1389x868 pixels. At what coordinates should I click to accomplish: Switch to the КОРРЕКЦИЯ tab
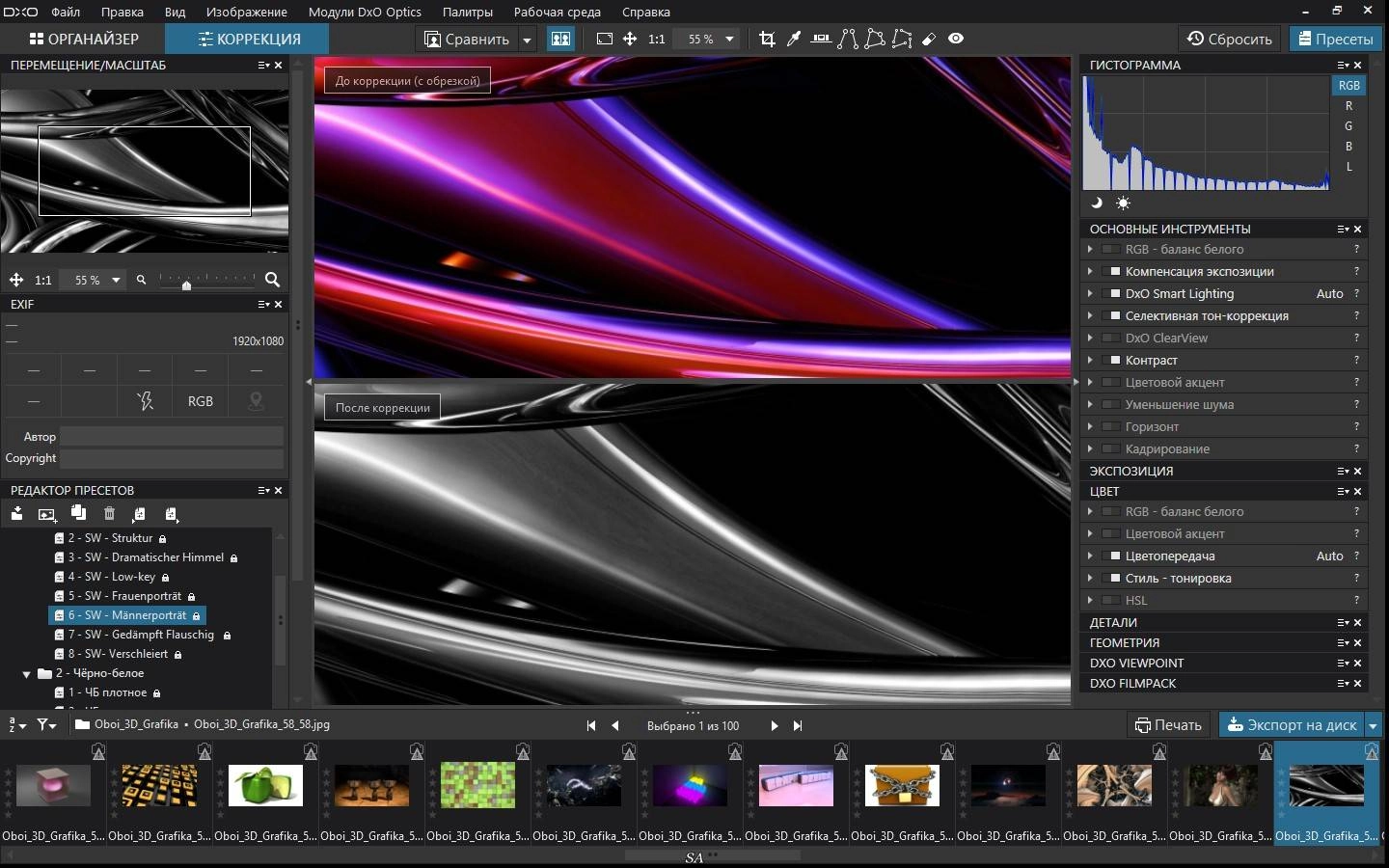click(x=248, y=39)
